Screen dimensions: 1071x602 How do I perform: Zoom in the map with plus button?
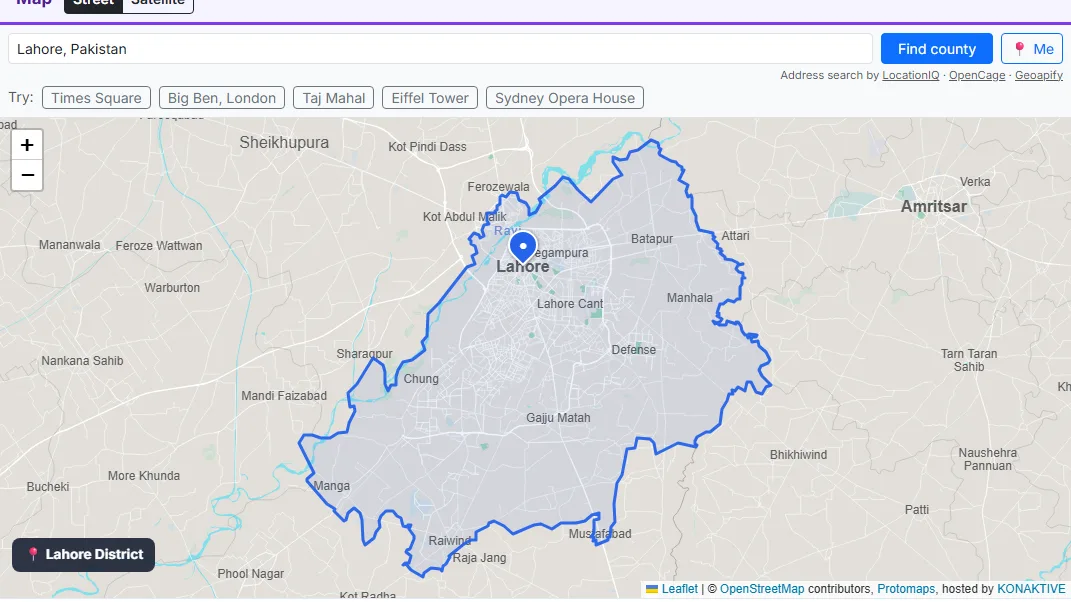tap(27, 145)
